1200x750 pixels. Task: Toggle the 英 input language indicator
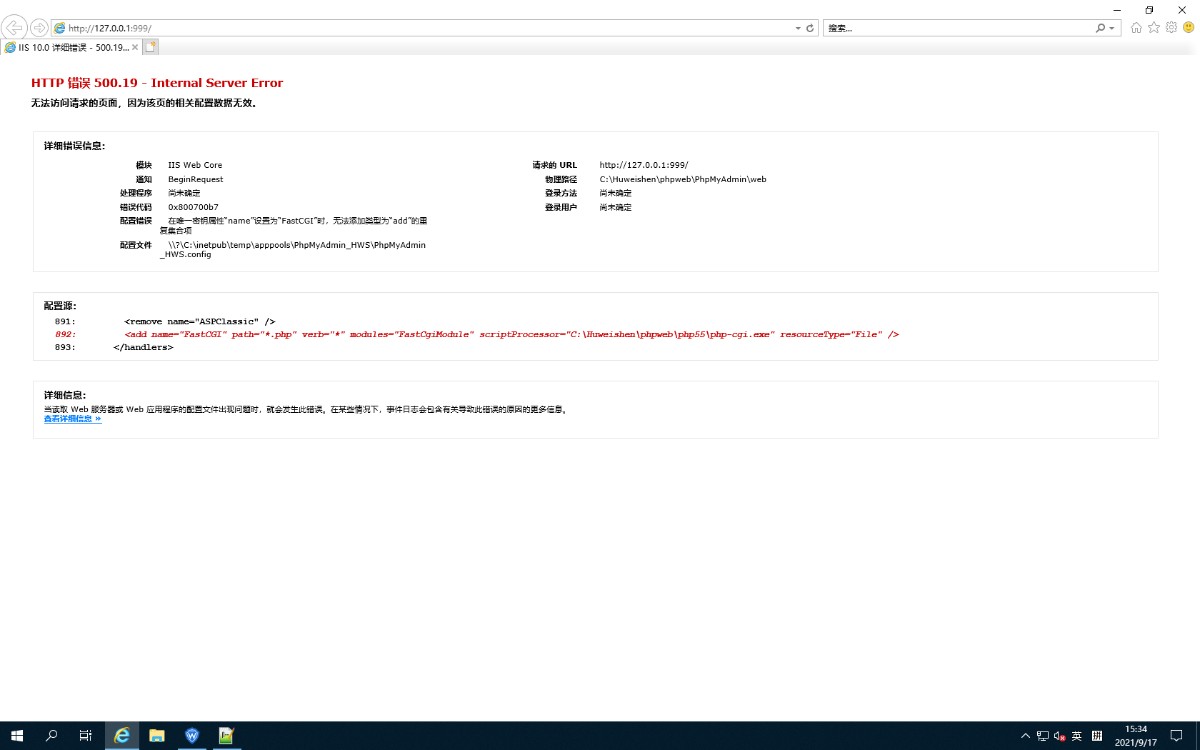coord(1077,736)
